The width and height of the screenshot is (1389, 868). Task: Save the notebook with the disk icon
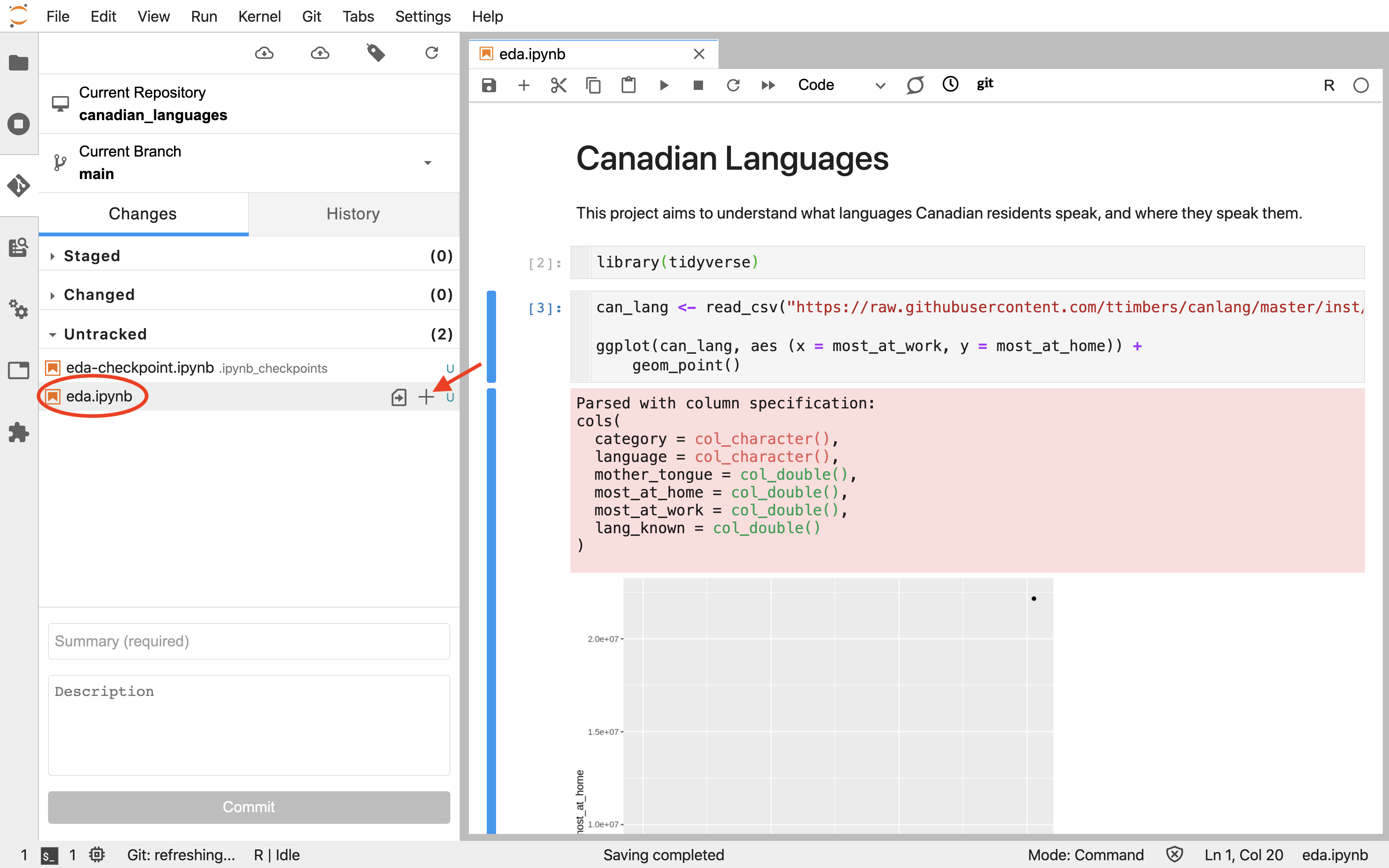tap(488, 86)
